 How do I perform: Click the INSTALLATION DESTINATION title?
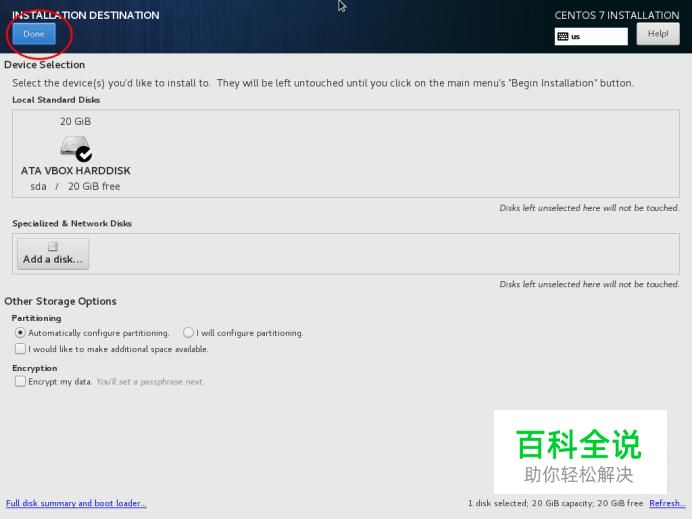(86, 15)
